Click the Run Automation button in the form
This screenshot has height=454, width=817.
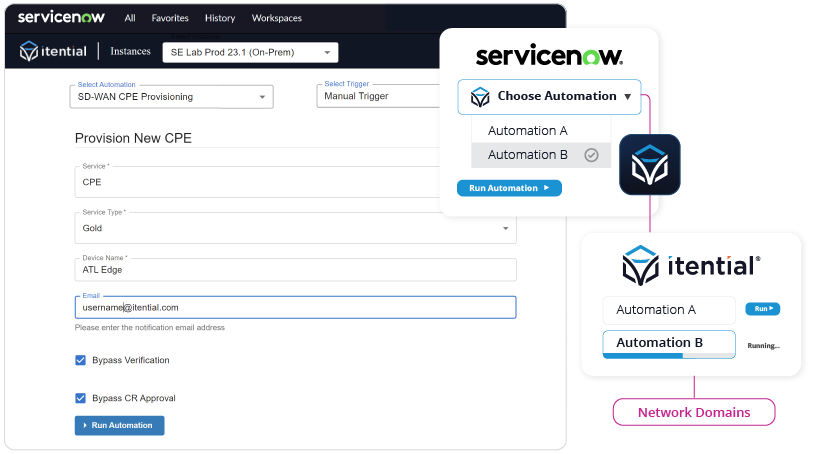119,425
